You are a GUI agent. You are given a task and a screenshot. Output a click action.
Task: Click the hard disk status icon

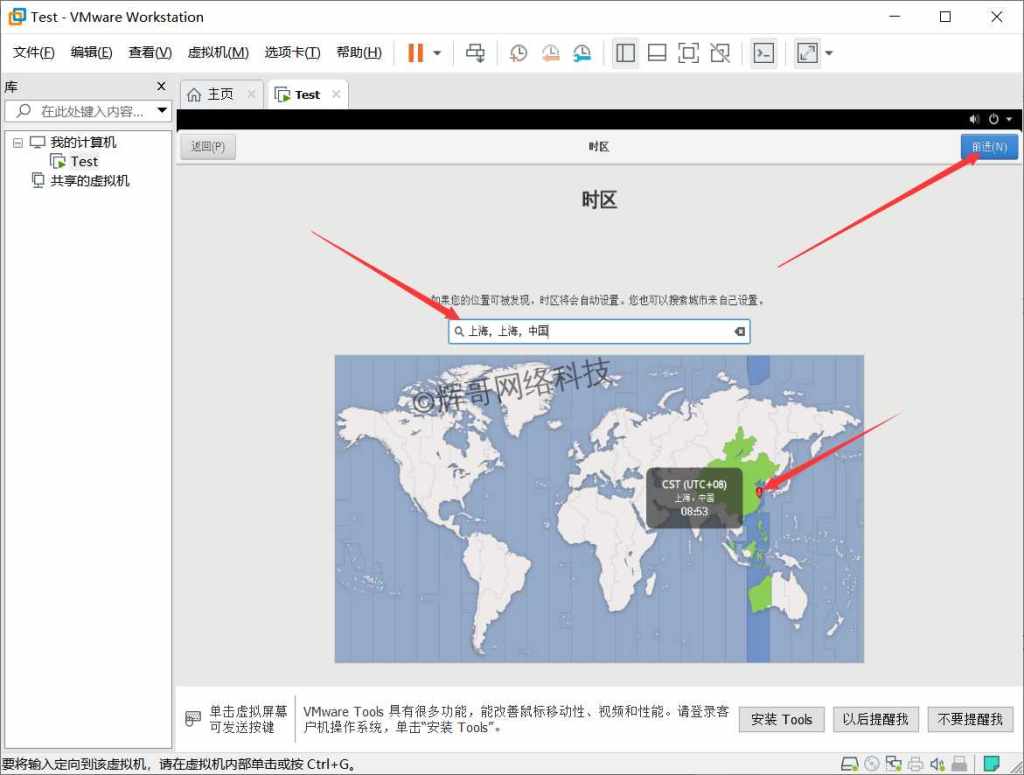pyautogui.click(x=849, y=763)
